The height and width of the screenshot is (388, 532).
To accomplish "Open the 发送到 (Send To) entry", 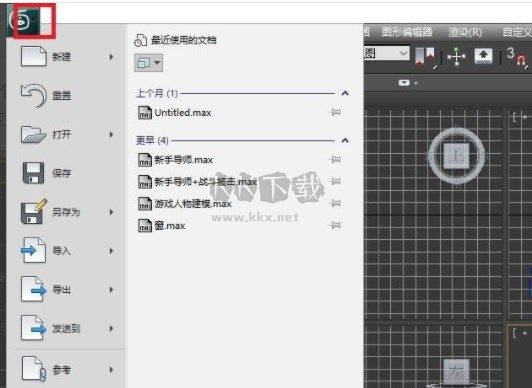I will click(66, 329).
